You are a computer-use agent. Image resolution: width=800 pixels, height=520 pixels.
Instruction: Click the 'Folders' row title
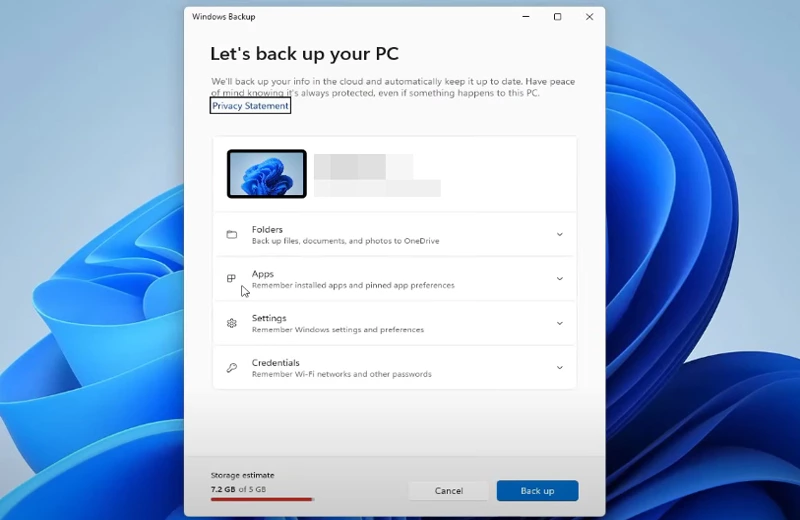click(x=267, y=230)
